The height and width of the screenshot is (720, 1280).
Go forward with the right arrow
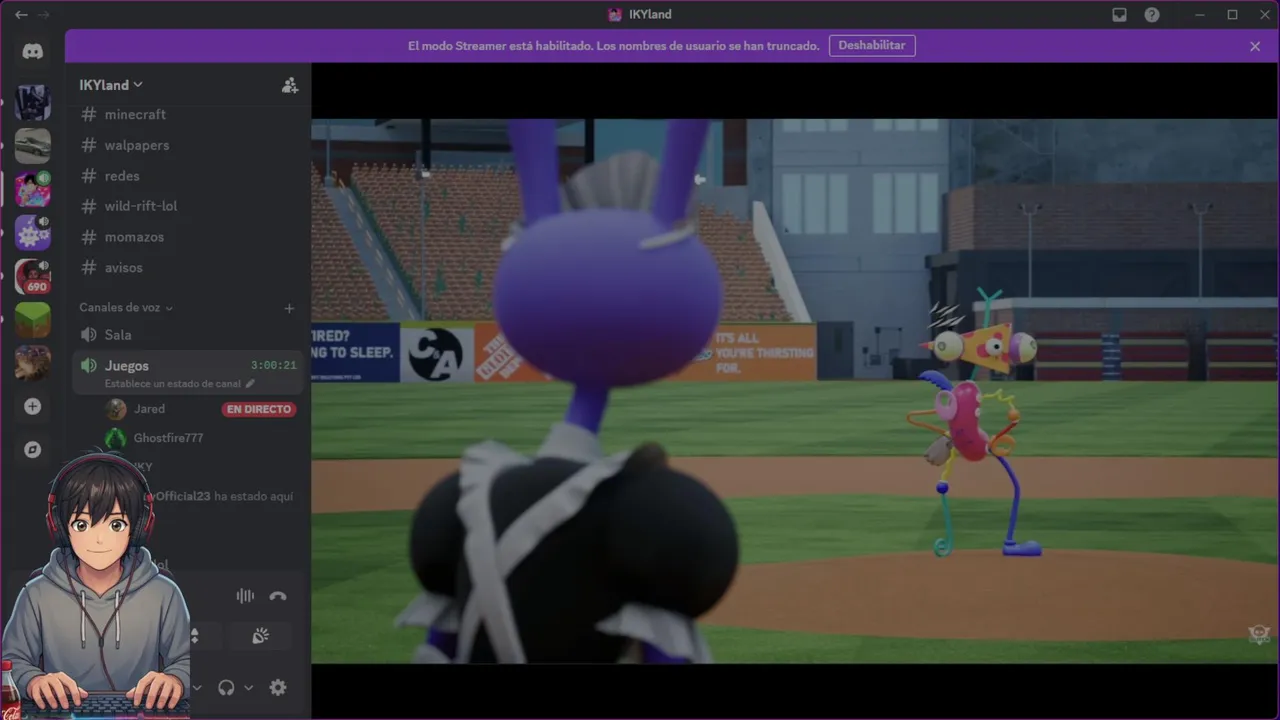tap(43, 15)
